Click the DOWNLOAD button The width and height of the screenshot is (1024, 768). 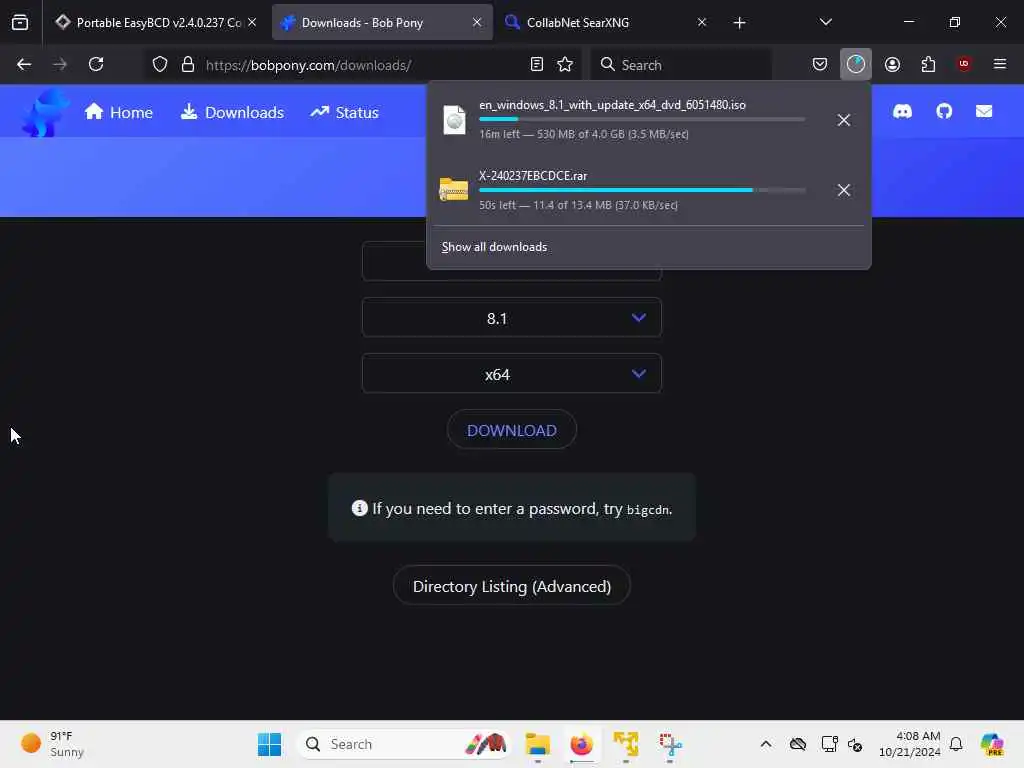[512, 430]
